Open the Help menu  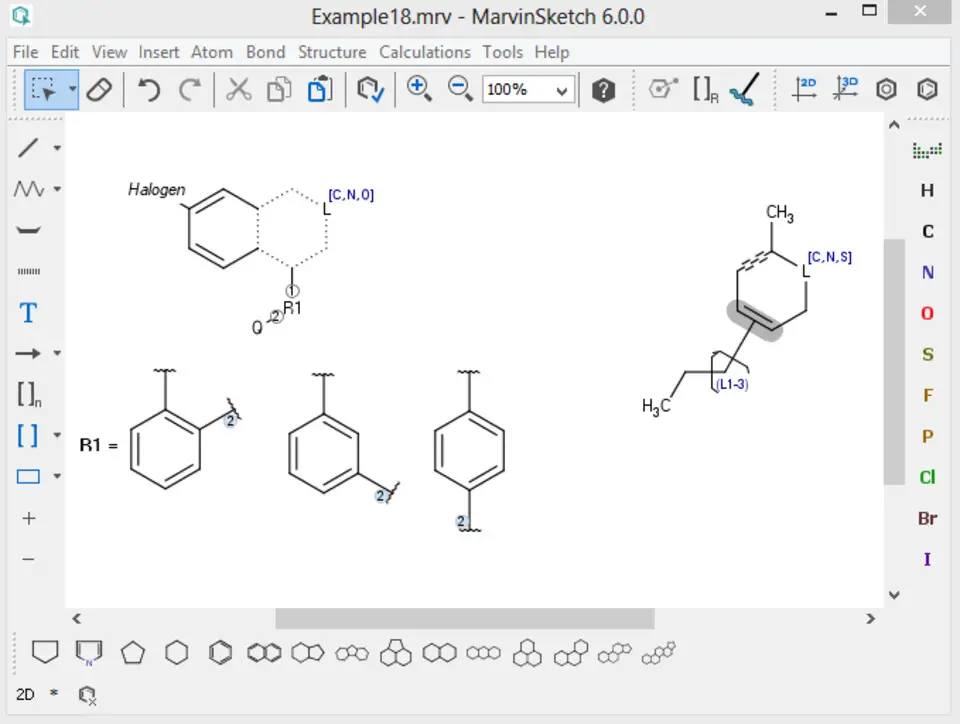point(552,52)
